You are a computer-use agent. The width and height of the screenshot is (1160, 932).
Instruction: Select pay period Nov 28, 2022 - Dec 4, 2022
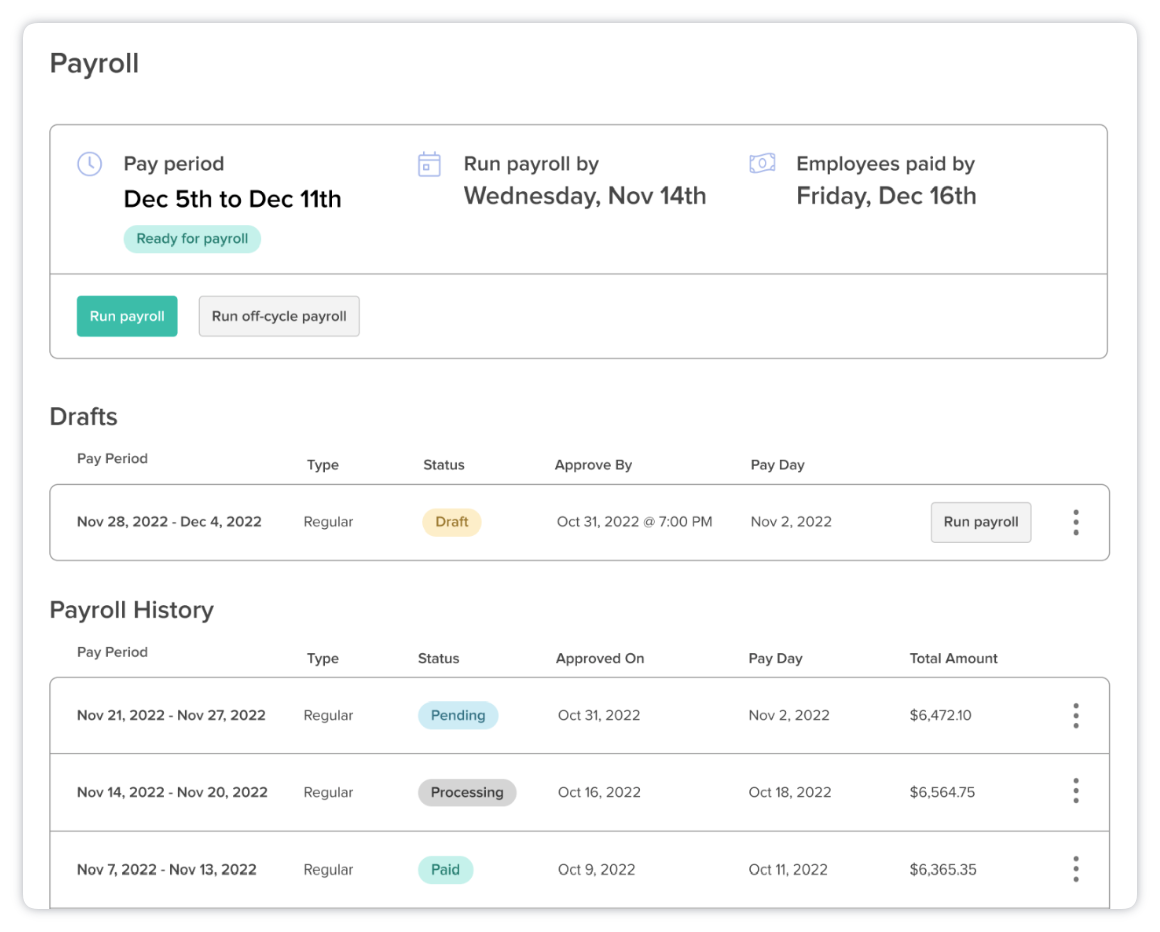tap(169, 521)
